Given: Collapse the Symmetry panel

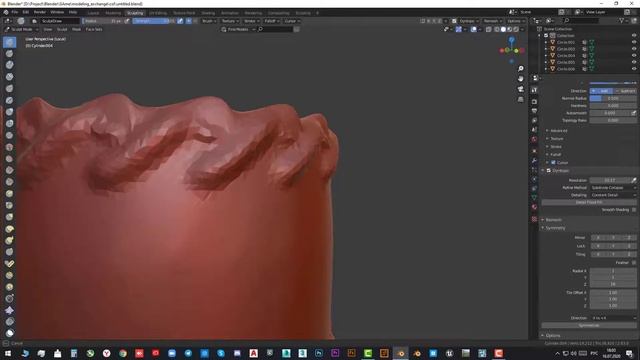Looking at the screenshot, I should [x=555, y=228].
